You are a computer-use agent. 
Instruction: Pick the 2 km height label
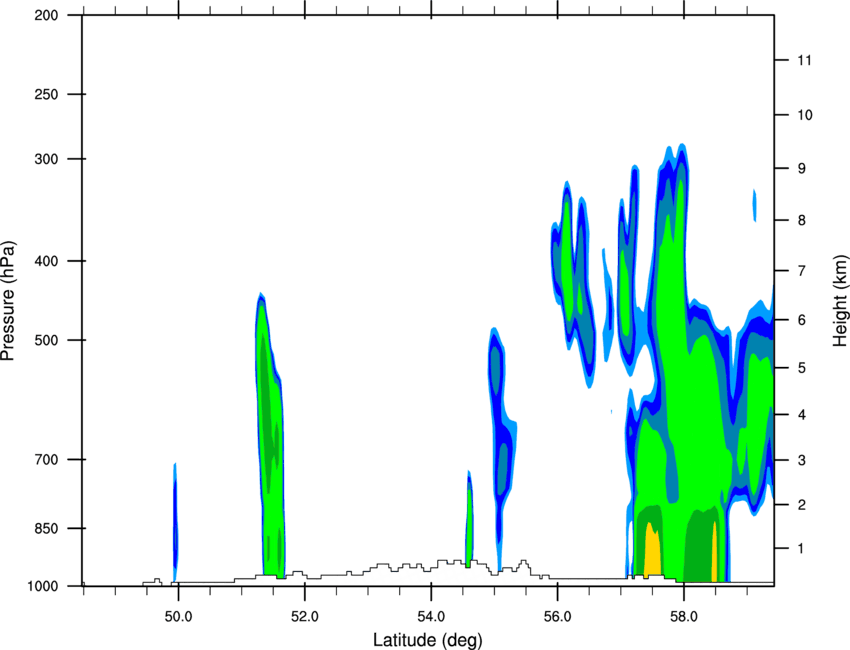point(801,505)
